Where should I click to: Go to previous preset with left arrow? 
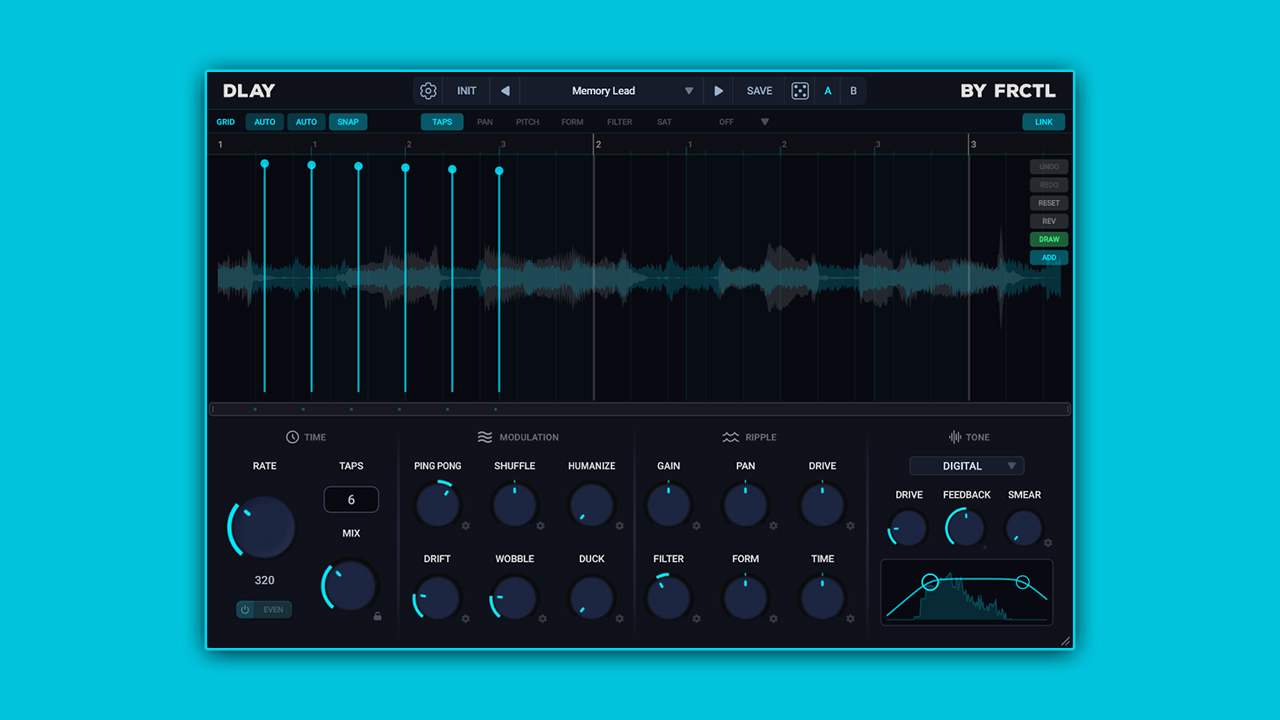505,91
